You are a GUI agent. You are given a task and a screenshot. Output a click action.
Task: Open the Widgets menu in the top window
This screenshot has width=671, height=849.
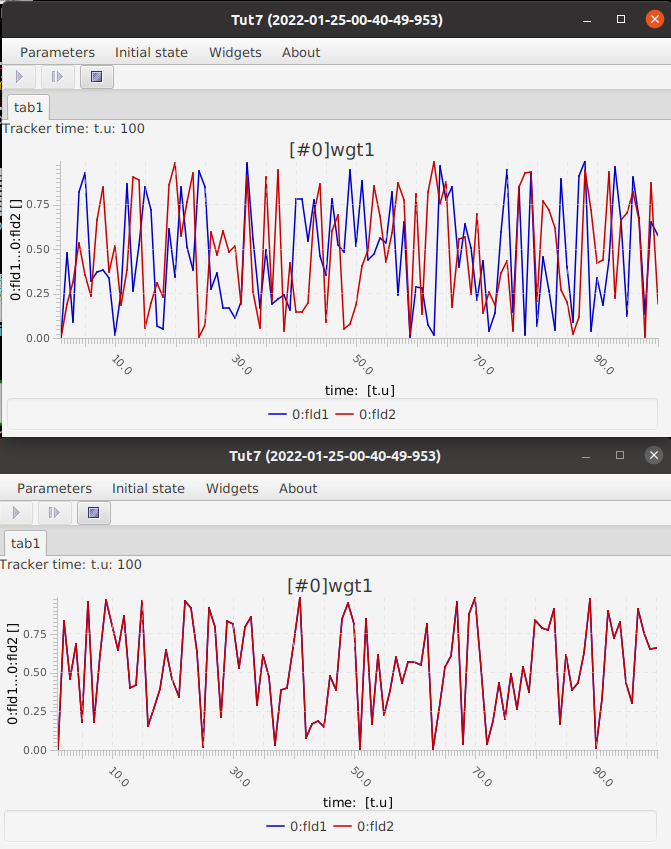click(235, 52)
